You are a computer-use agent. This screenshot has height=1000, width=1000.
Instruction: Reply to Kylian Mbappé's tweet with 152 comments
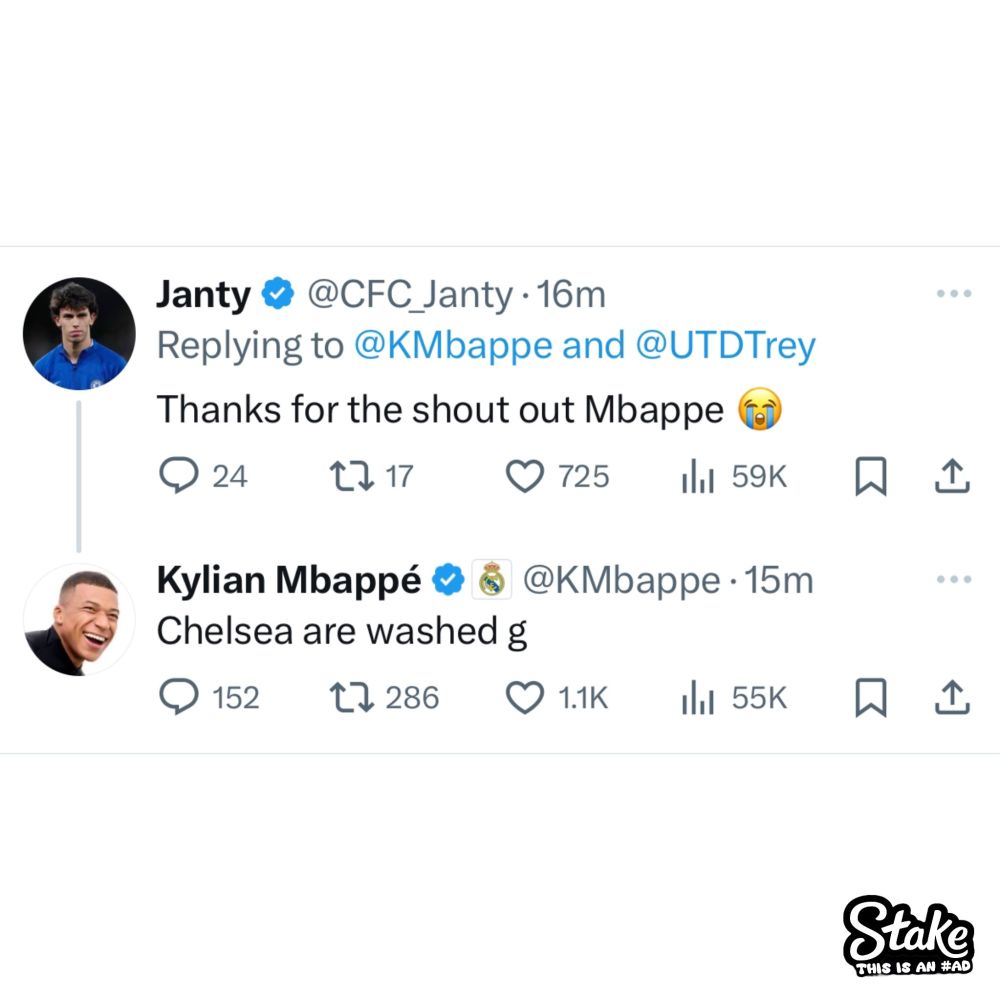coord(179,697)
